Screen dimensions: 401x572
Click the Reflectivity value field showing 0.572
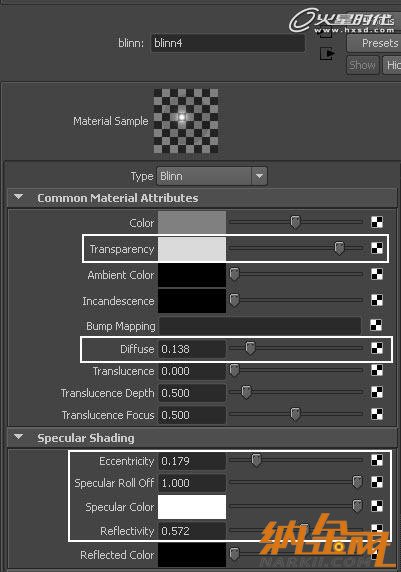192,531
